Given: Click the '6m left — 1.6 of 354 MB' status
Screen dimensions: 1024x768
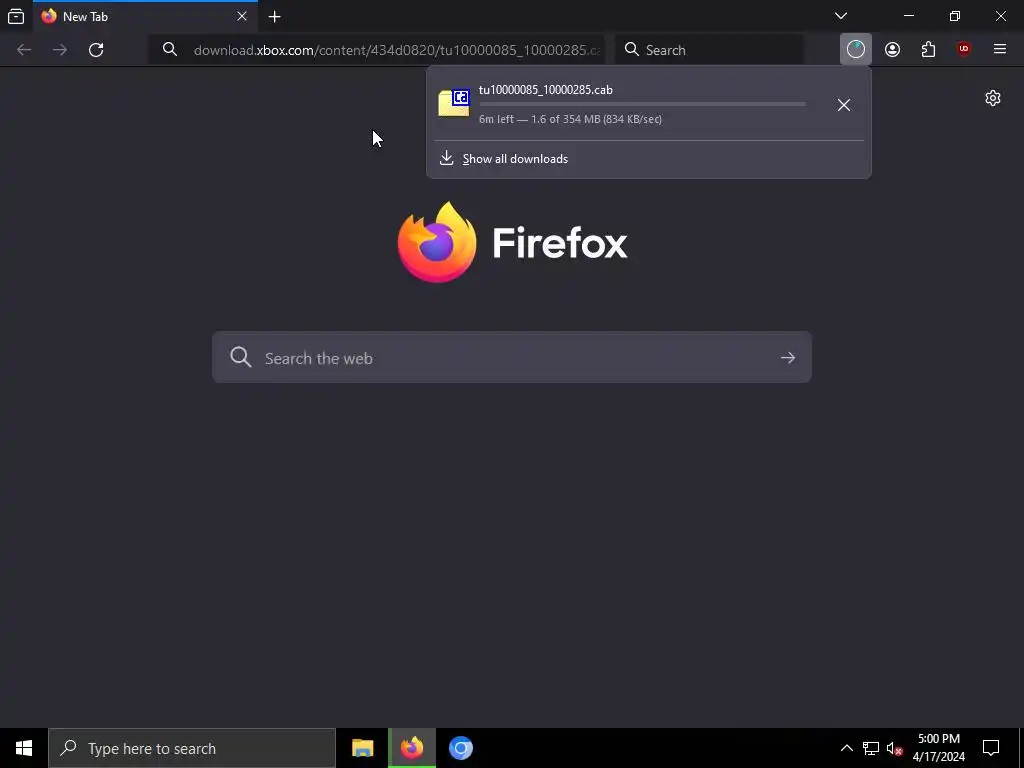Looking at the screenshot, I should click(570, 119).
